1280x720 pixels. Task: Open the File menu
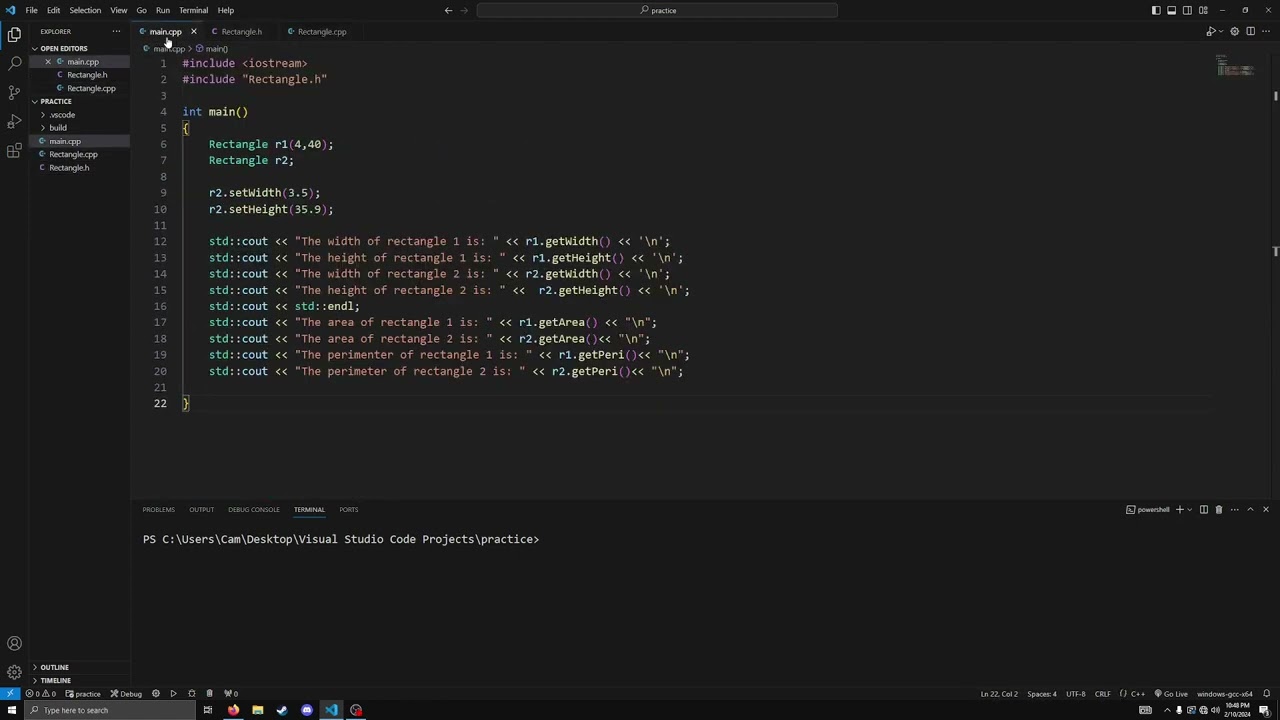(x=32, y=10)
